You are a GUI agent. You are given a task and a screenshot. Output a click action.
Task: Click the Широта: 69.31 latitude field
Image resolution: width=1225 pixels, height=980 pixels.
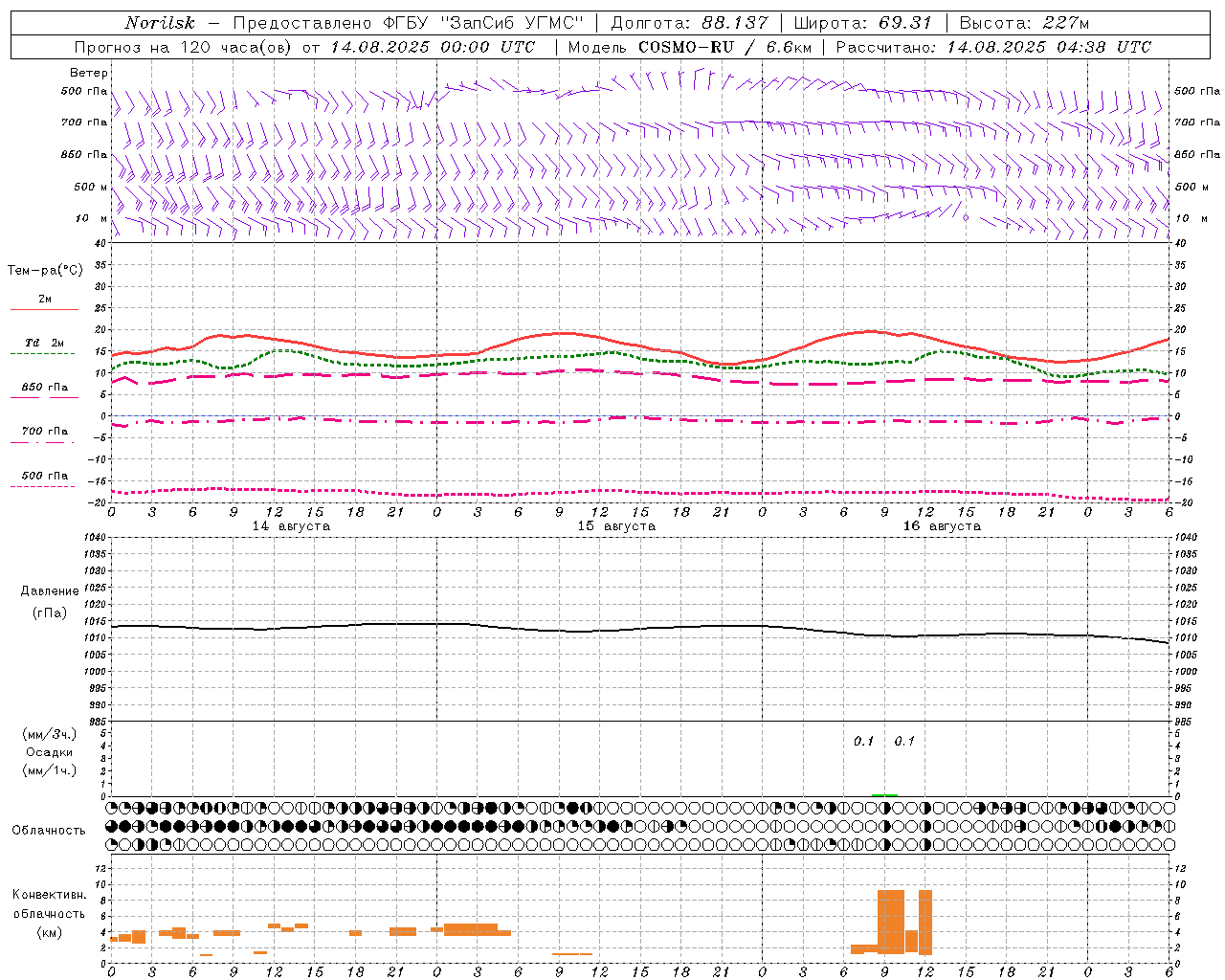863,23
